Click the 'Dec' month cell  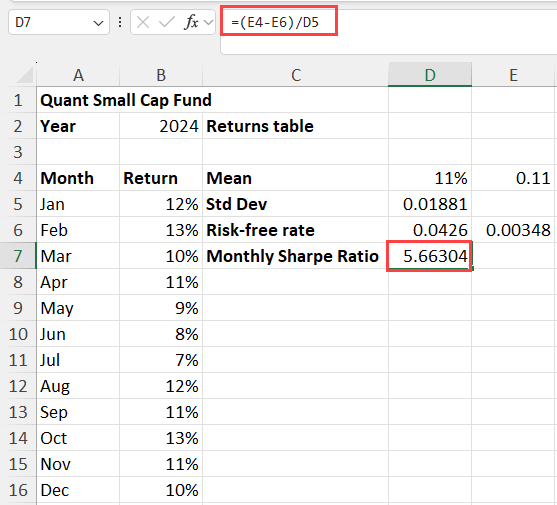point(78,490)
